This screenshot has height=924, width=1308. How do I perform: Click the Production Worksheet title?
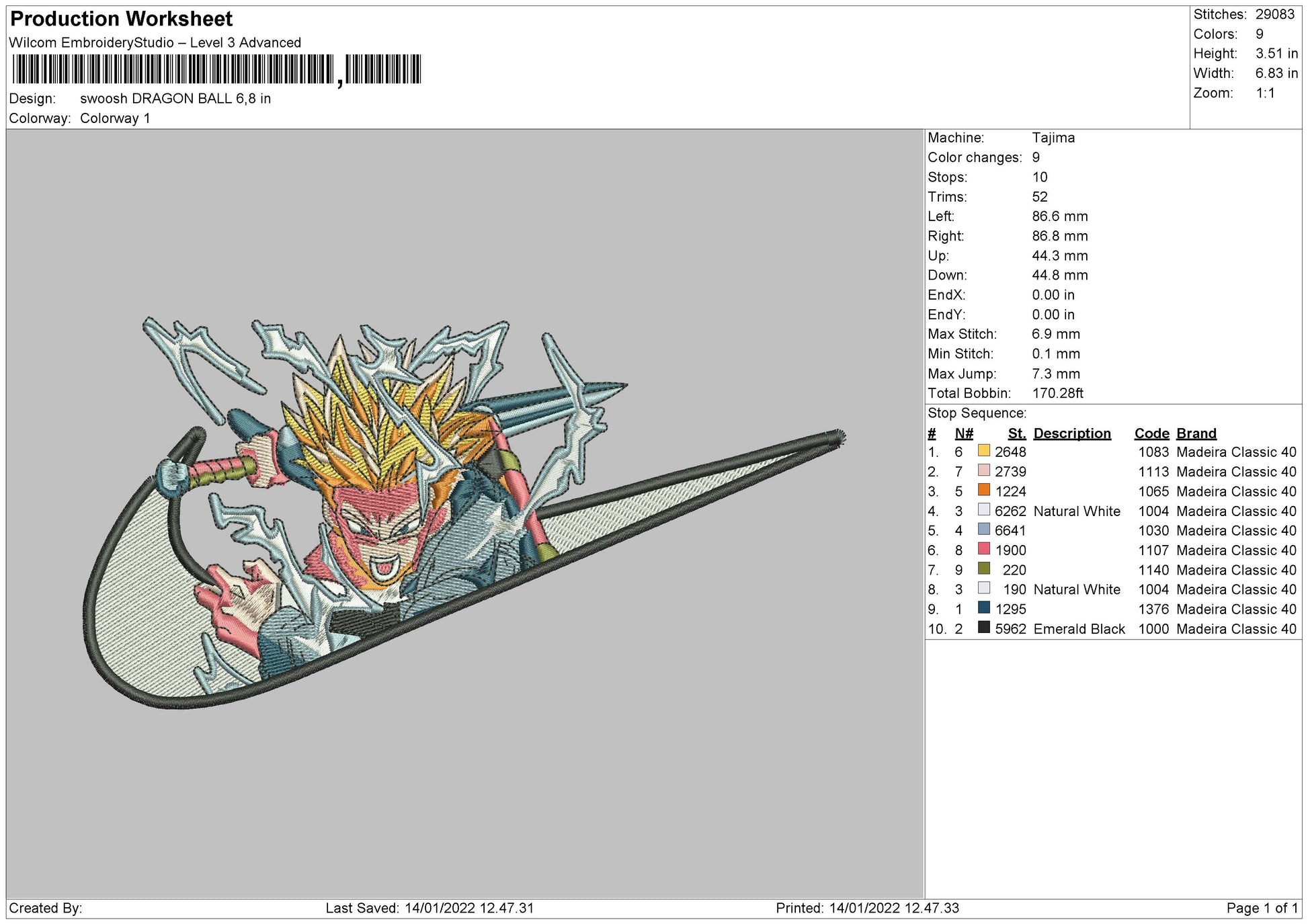click(x=122, y=19)
